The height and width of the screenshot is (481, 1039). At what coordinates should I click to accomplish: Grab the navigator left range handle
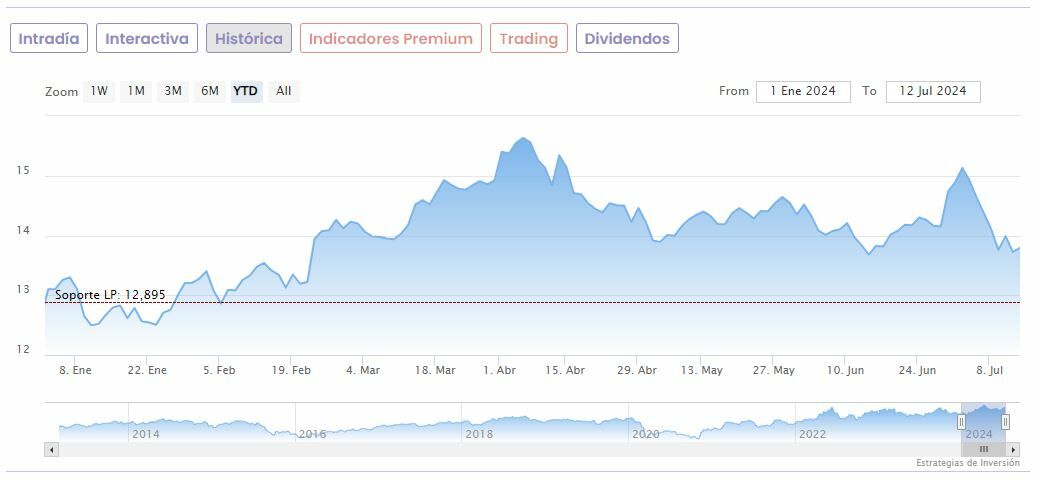tap(961, 421)
